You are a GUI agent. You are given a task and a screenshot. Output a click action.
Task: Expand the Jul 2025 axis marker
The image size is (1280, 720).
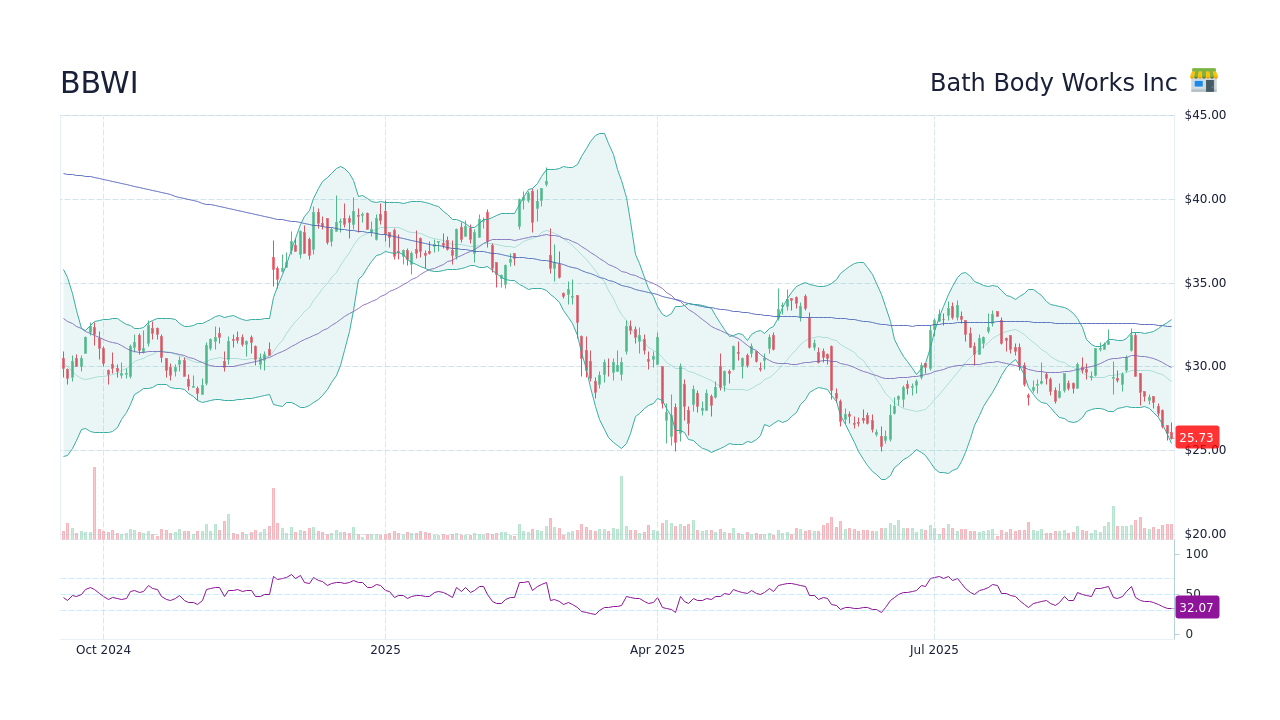coord(935,649)
